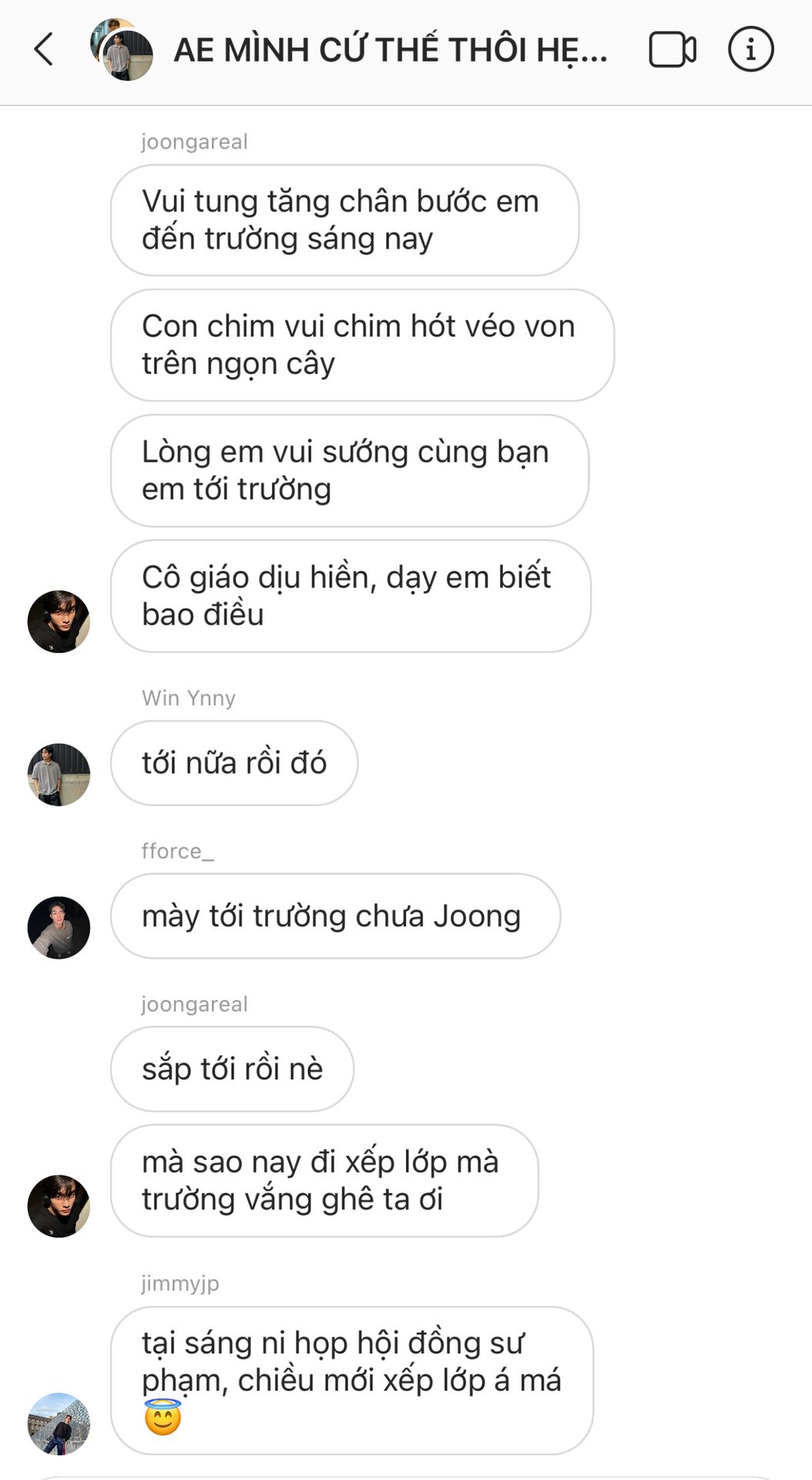Select the message 'mà sao nay đi xếp lớp'
The width and height of the screenshot is (812, 1480).
tap(324, 1180)
